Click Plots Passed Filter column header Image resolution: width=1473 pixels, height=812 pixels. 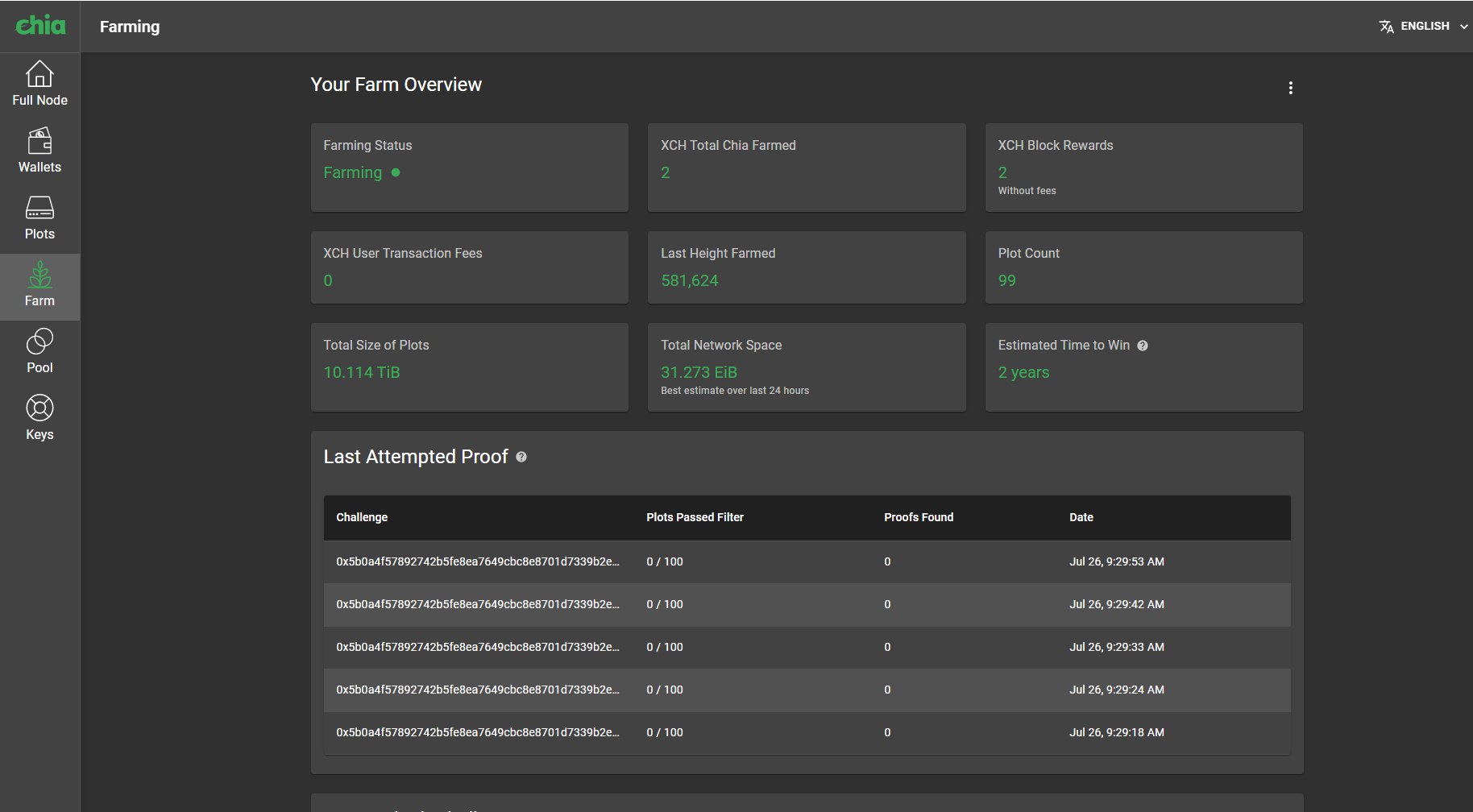pos(695,517)
